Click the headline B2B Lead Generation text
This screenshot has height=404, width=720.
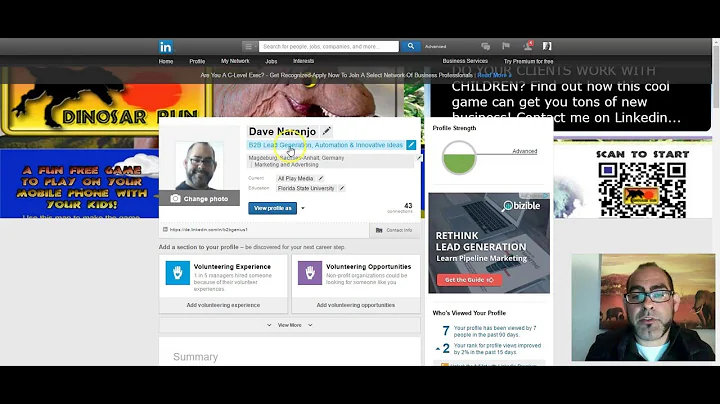coord(326,145)
